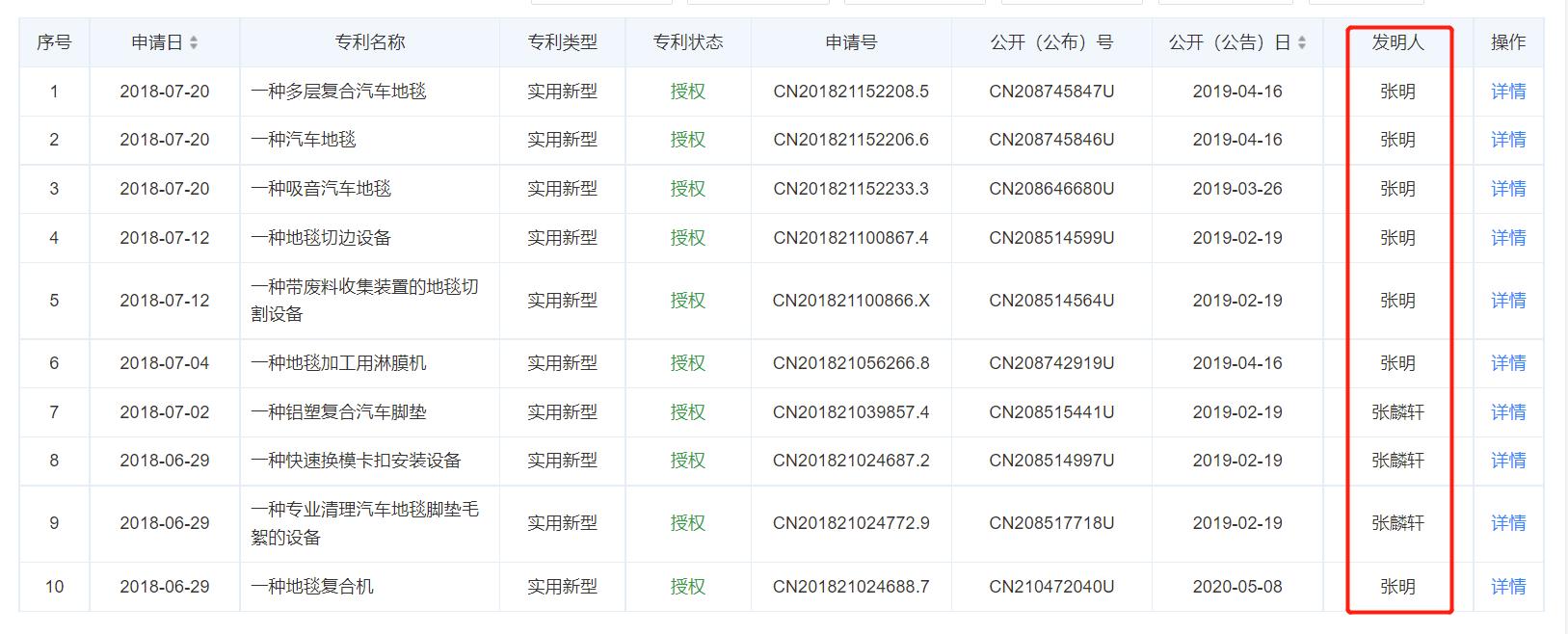Click application number CN201821152208.5
The height and width of the screenshot is (634, 1568).
coord(851,92)
